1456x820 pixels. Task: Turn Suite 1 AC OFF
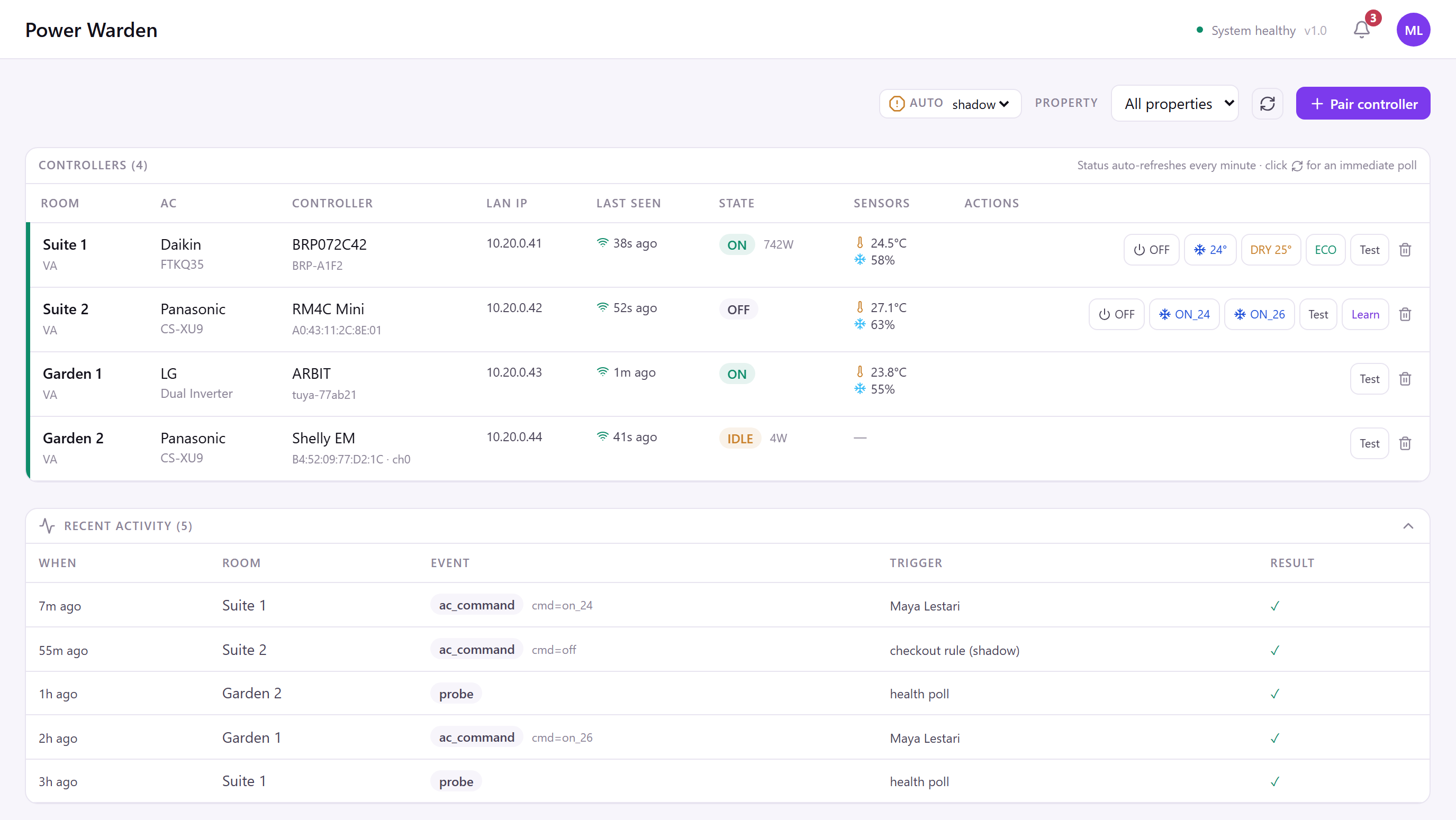1151,250
